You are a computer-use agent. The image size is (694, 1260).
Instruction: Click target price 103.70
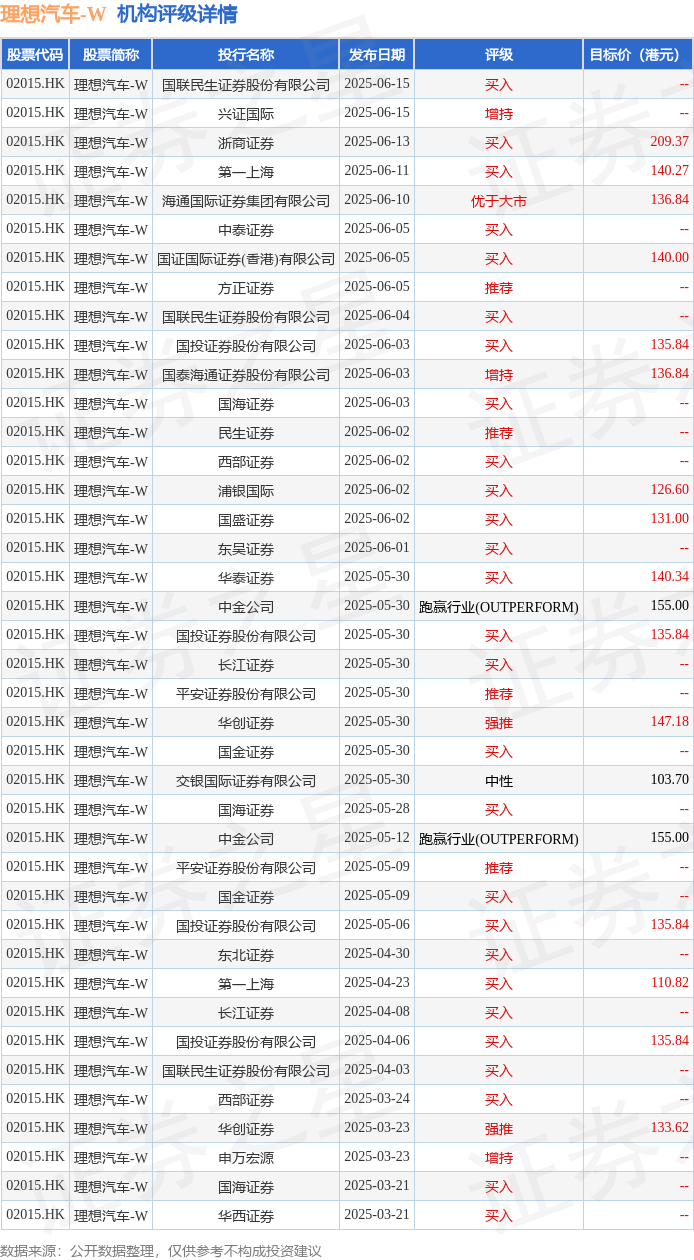[x=669, y=780]
